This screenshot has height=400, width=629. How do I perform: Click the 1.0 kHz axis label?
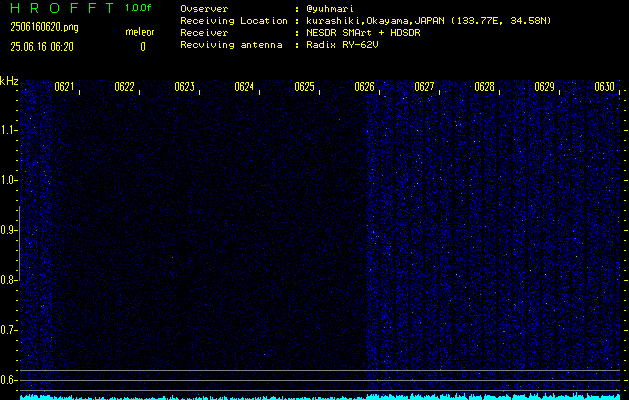pyautogui.click(x=8, y=180)
